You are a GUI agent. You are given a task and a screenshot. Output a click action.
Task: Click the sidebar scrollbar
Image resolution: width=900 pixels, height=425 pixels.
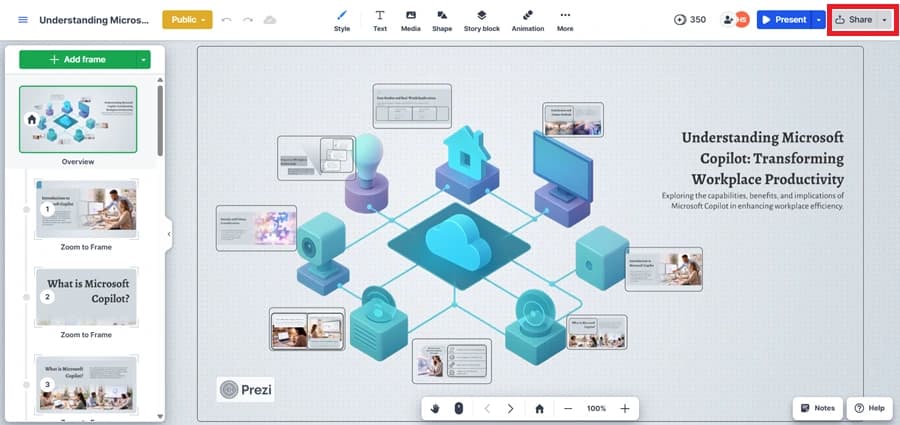160,121
